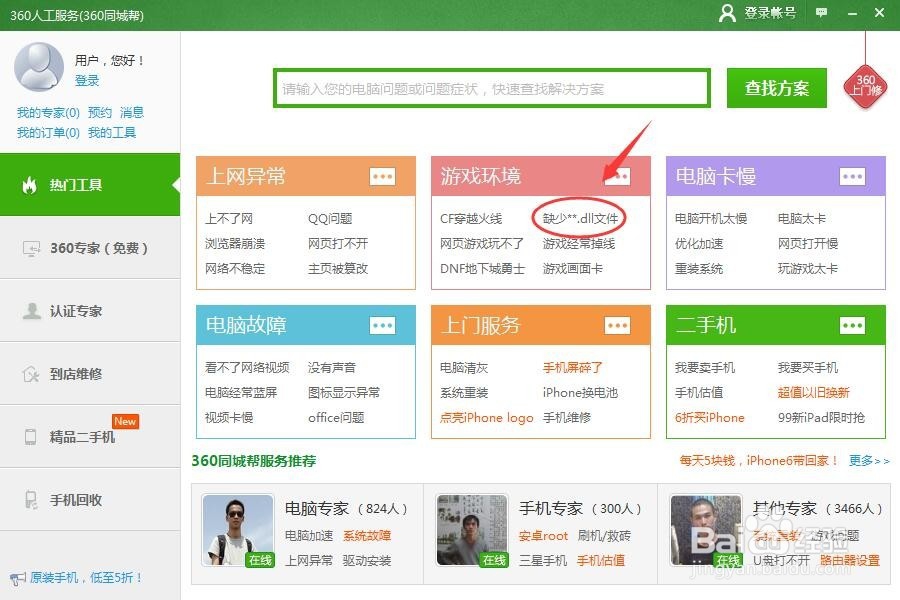Click the login account user icon
The width and height of the screenshot is (900, 600).
pos(727,13)
